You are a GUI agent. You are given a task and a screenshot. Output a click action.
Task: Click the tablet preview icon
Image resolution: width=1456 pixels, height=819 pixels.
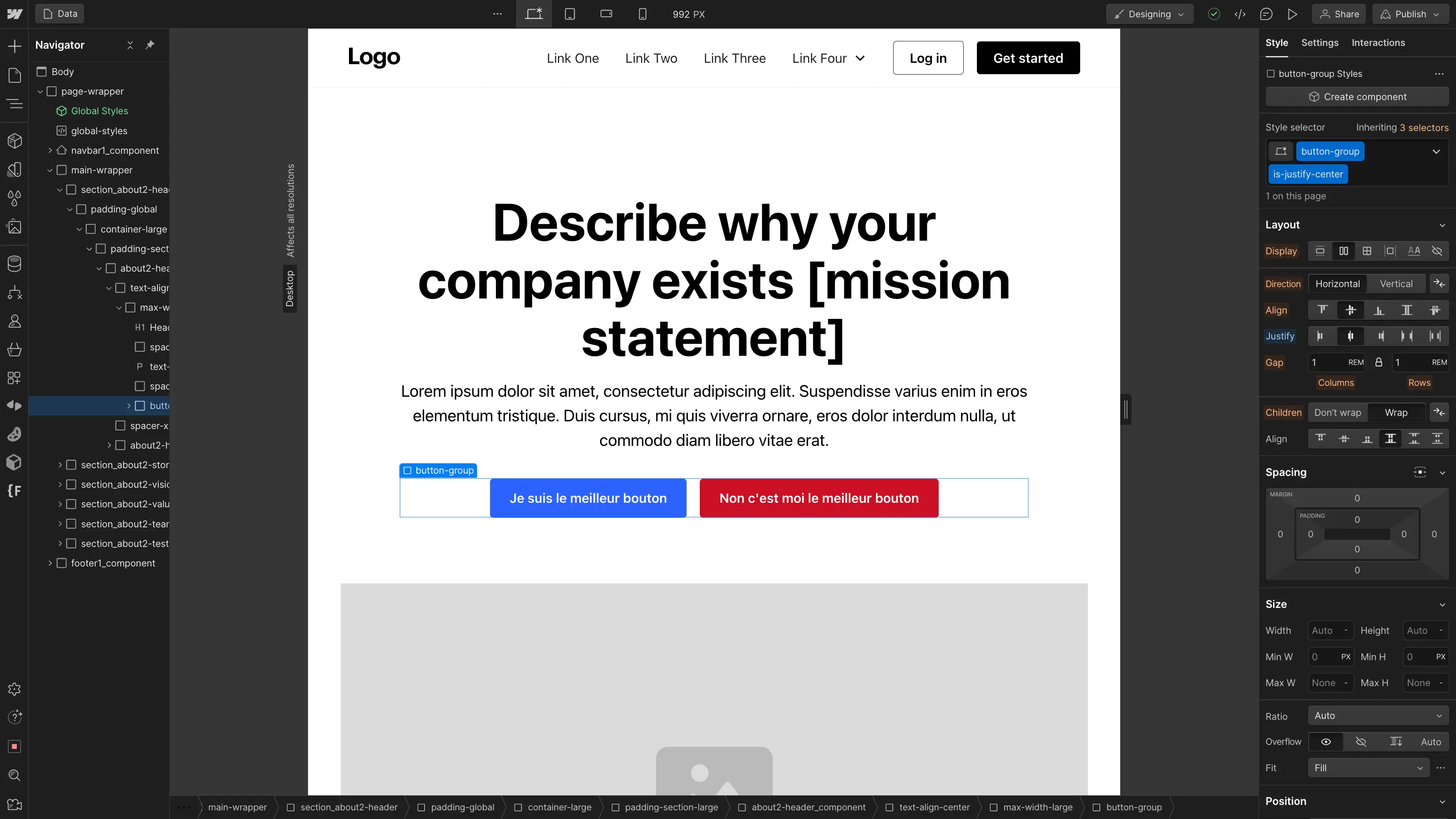point(570,14)
